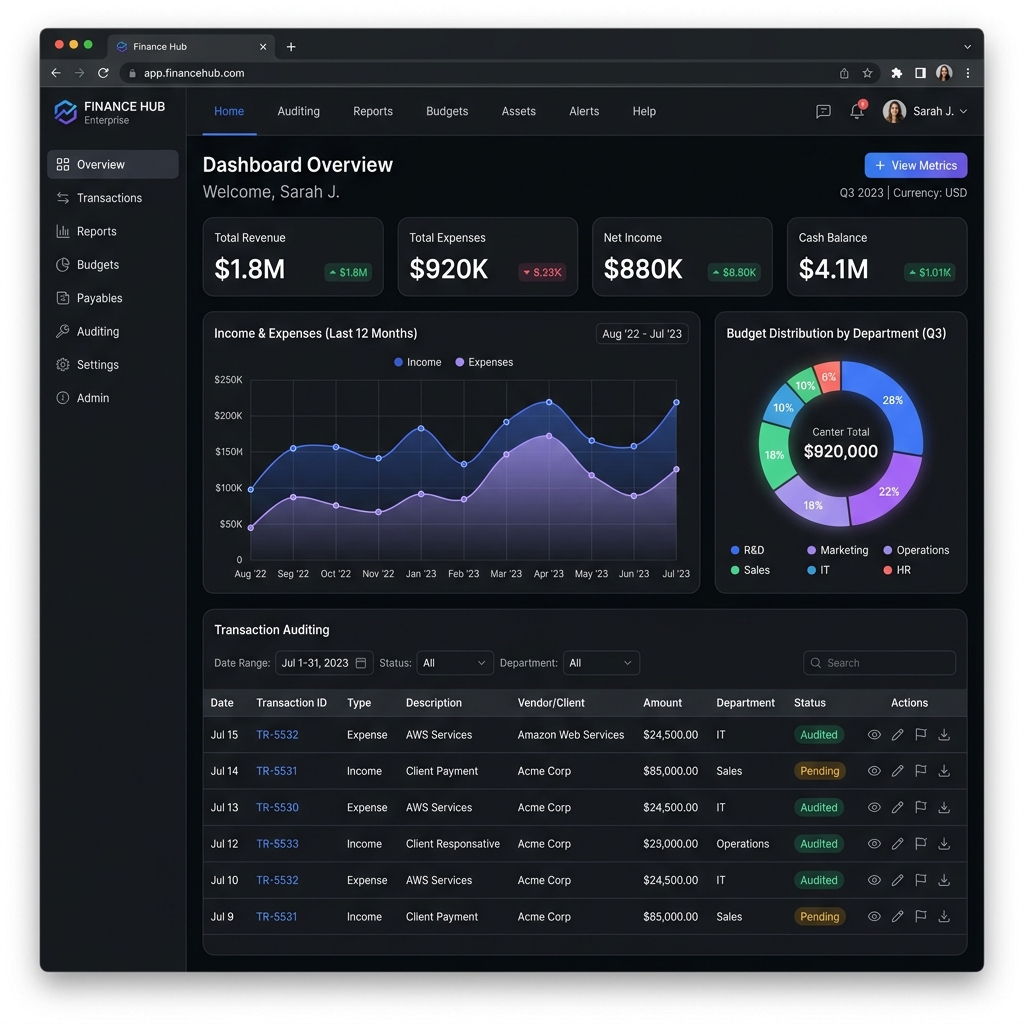The height and width of the screenshot is (1024, 1024).
Task: Change the Aug '22 - Jul '23 chart range
Action: 642,334
